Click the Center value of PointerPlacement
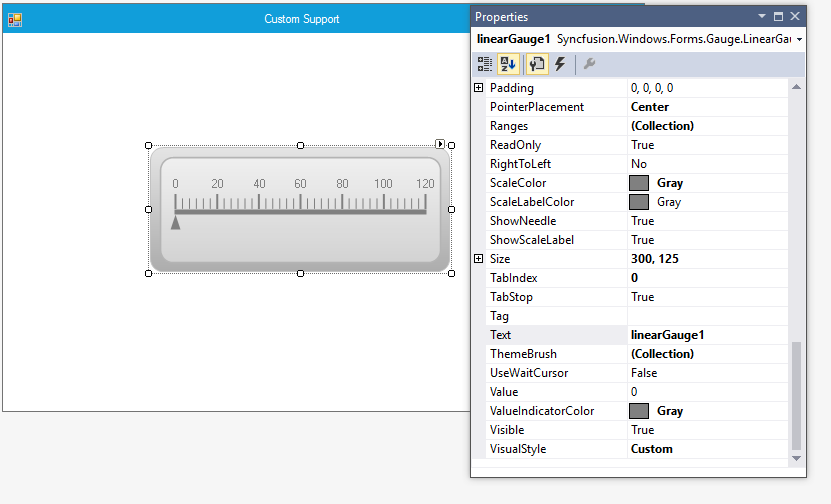The width and height of the screenshot is (831, 504). point(650,107)
